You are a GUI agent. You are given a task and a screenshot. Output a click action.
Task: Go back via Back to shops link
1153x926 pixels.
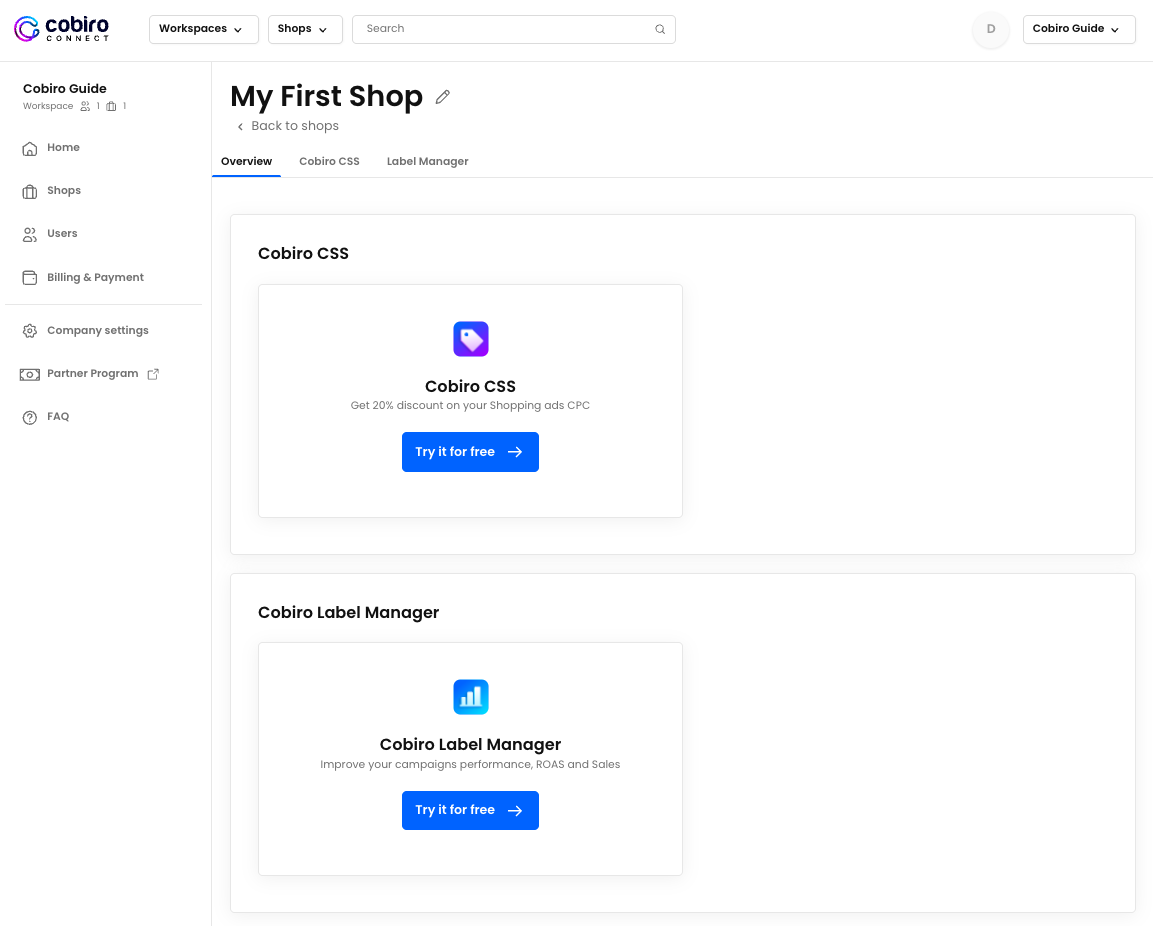point(295,126)
